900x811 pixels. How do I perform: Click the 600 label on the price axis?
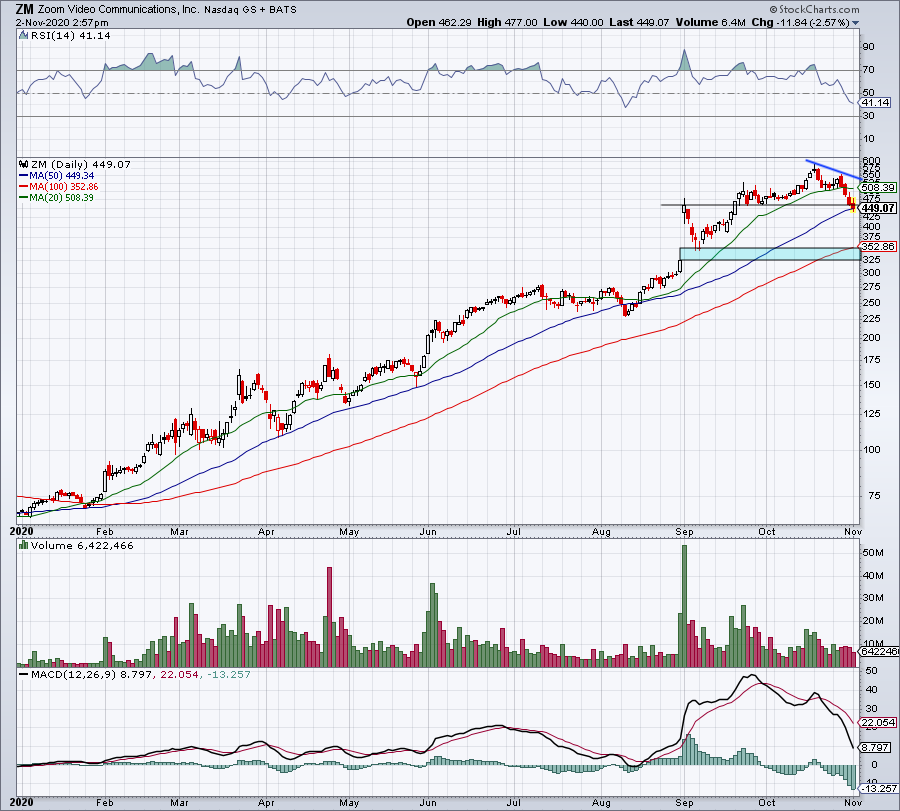pyautogui.click(x=871, y=161)
